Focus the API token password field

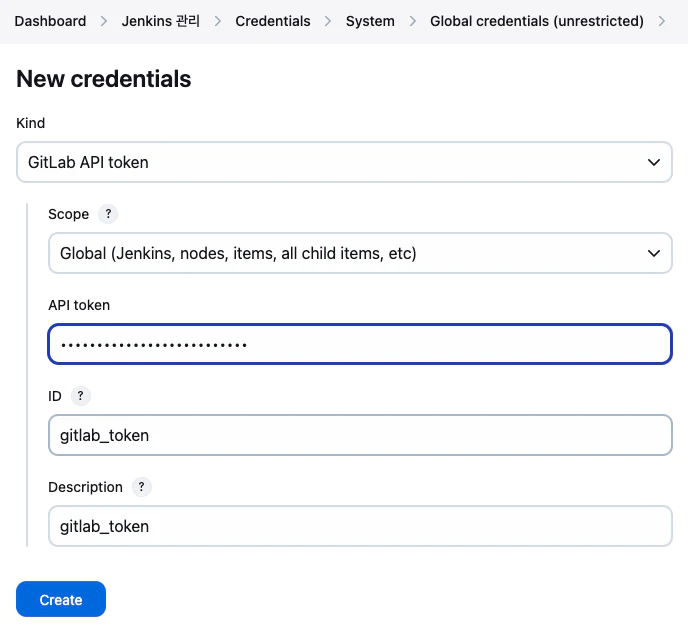[360, 344]
